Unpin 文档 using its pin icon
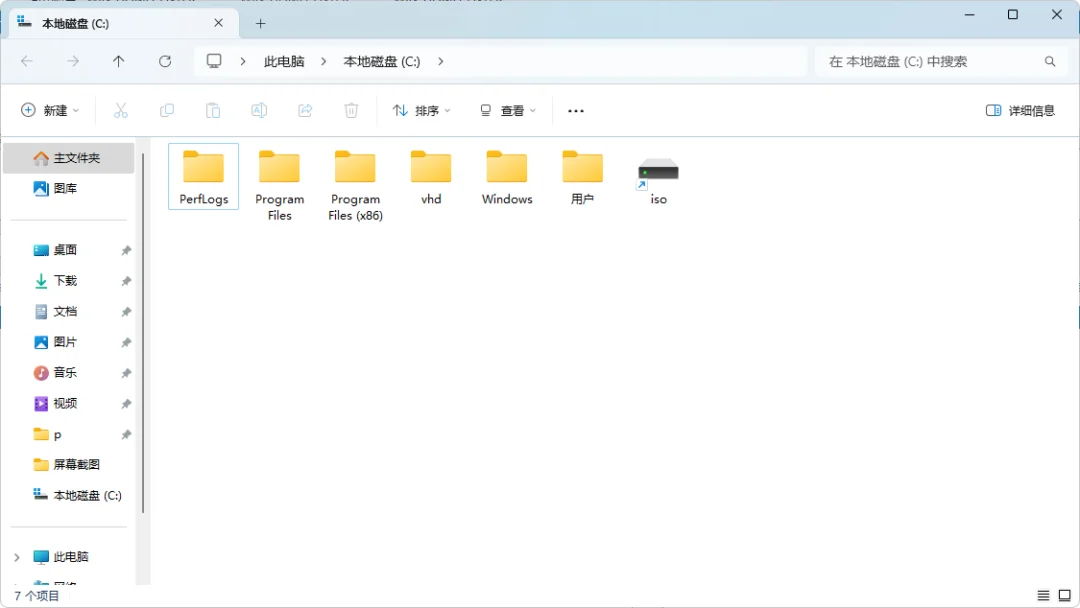This screenshot has width=1080, height=608. point(126,312)
